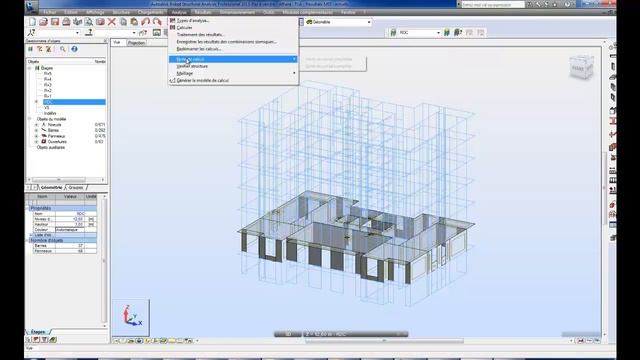Image resolution: width=640 pixels, height=360 pixels.
Task: Switch to the Géométrie tab
Action: 51,188
